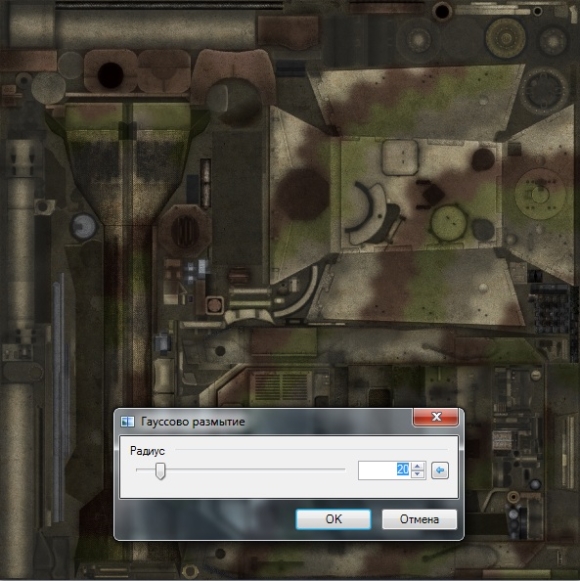Click the blue glass lens circle on texture

(84, 226)
